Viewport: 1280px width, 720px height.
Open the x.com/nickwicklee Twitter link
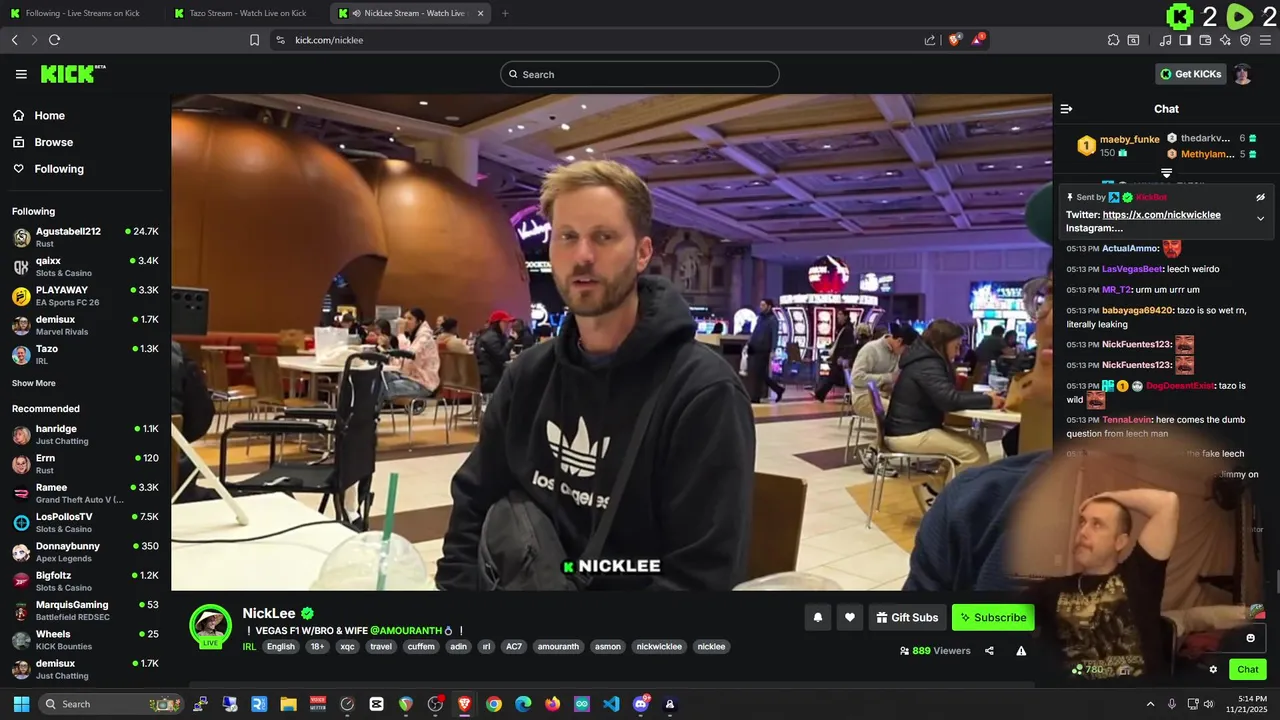coord(1161,215)
